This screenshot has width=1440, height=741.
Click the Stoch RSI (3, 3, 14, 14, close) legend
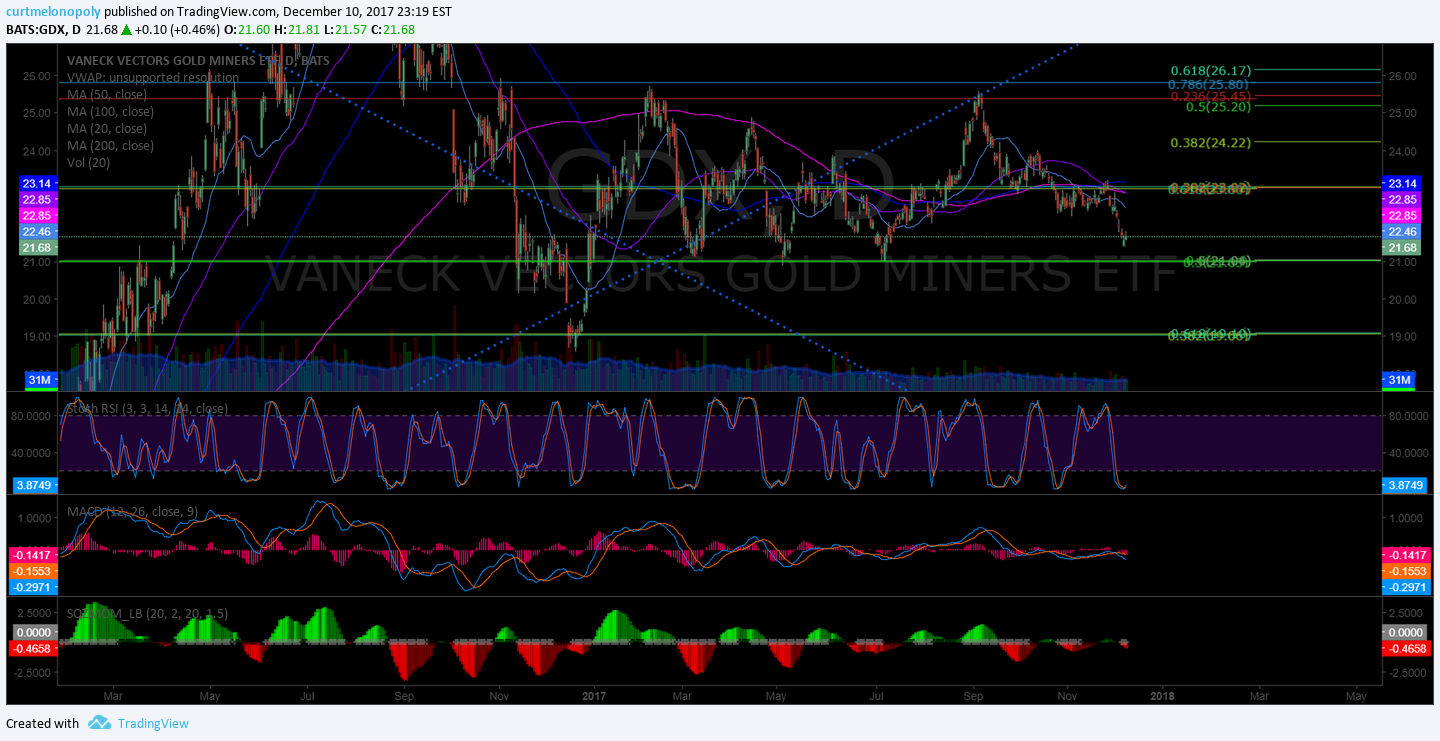tap(147, 408)
